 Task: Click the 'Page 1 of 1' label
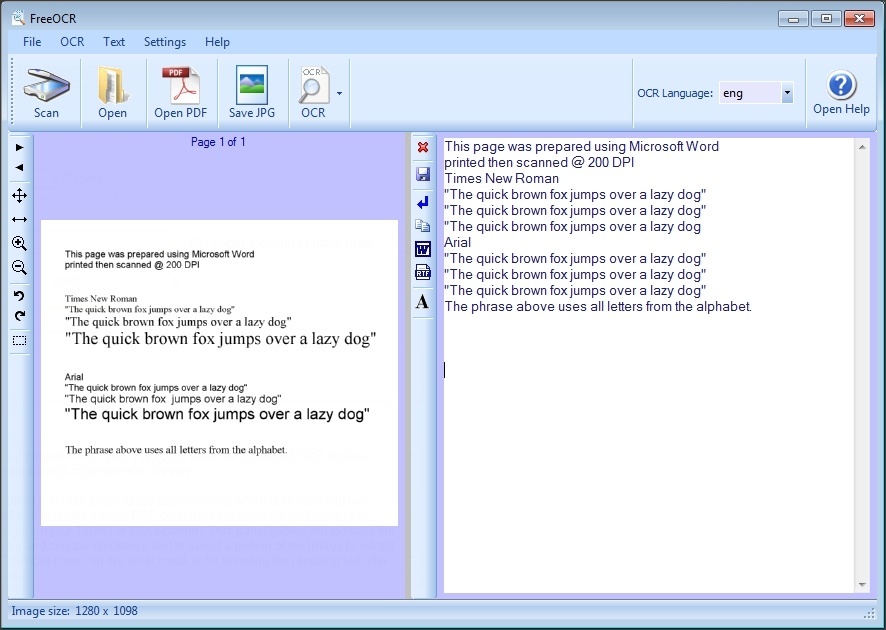coord(218,142)
